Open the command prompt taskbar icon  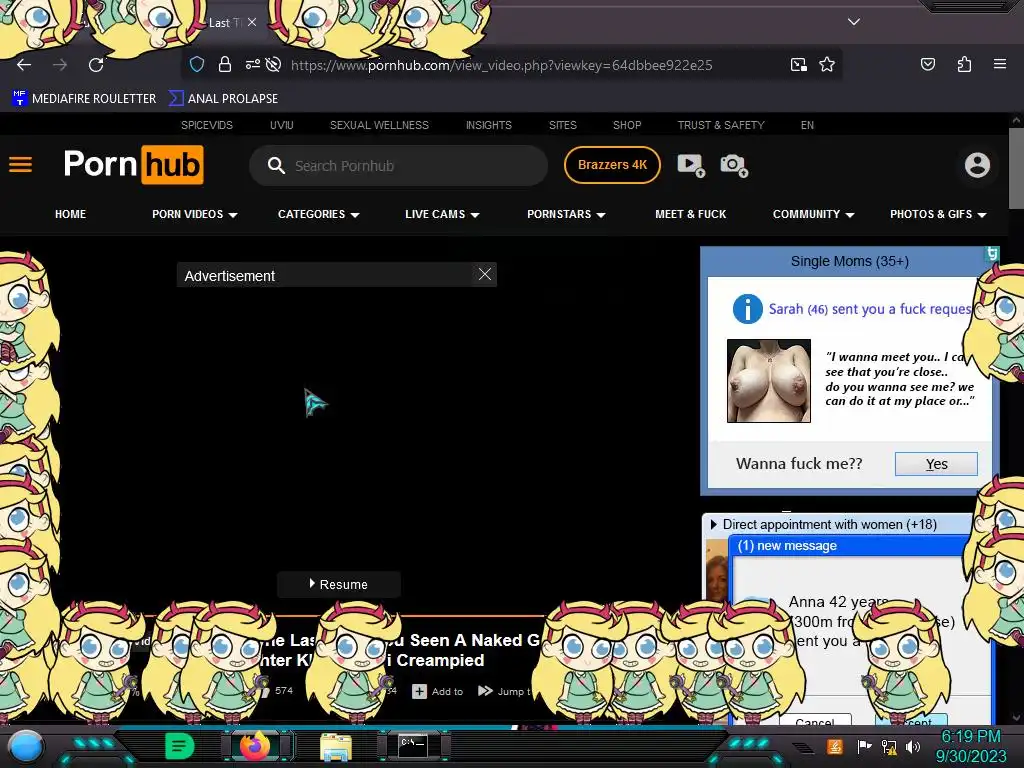pyautogui.click(x=413, y=746)
